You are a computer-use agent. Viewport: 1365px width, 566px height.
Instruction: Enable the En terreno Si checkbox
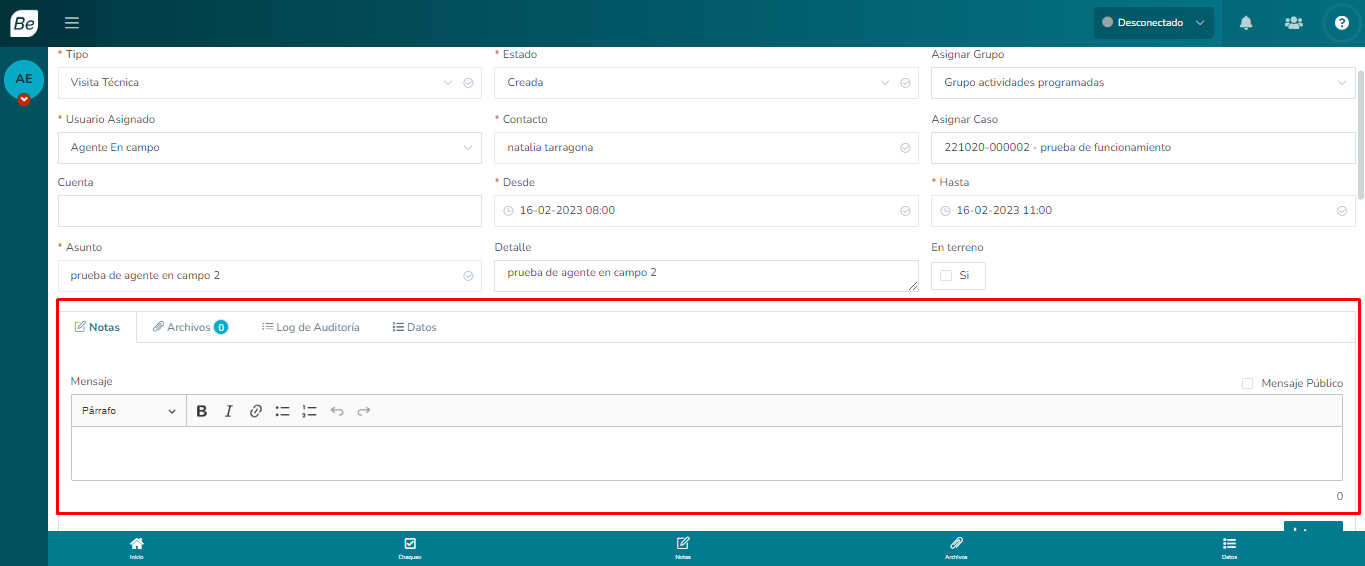click(946, 276)
